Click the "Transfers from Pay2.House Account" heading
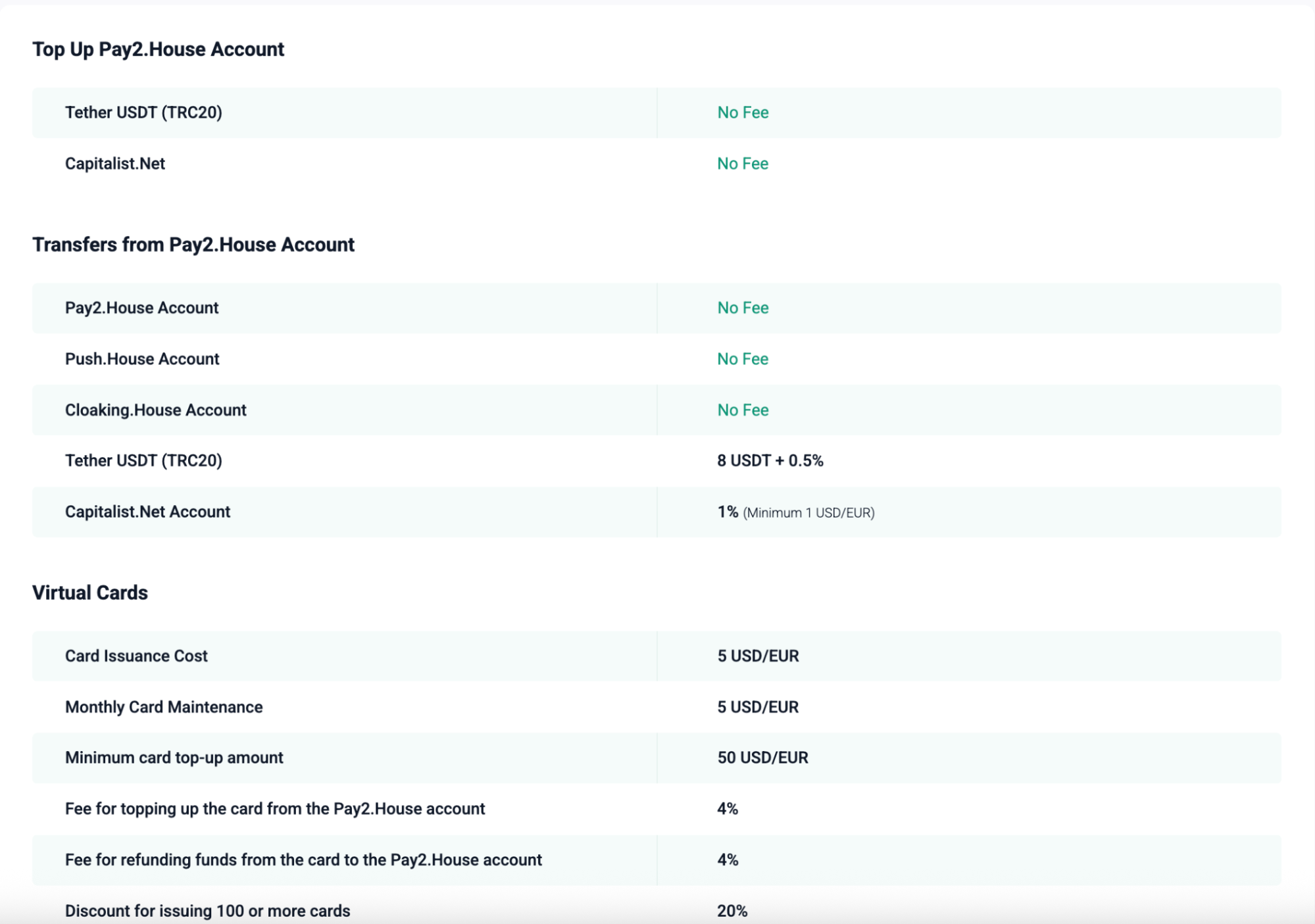 click(x=193, y=245)
